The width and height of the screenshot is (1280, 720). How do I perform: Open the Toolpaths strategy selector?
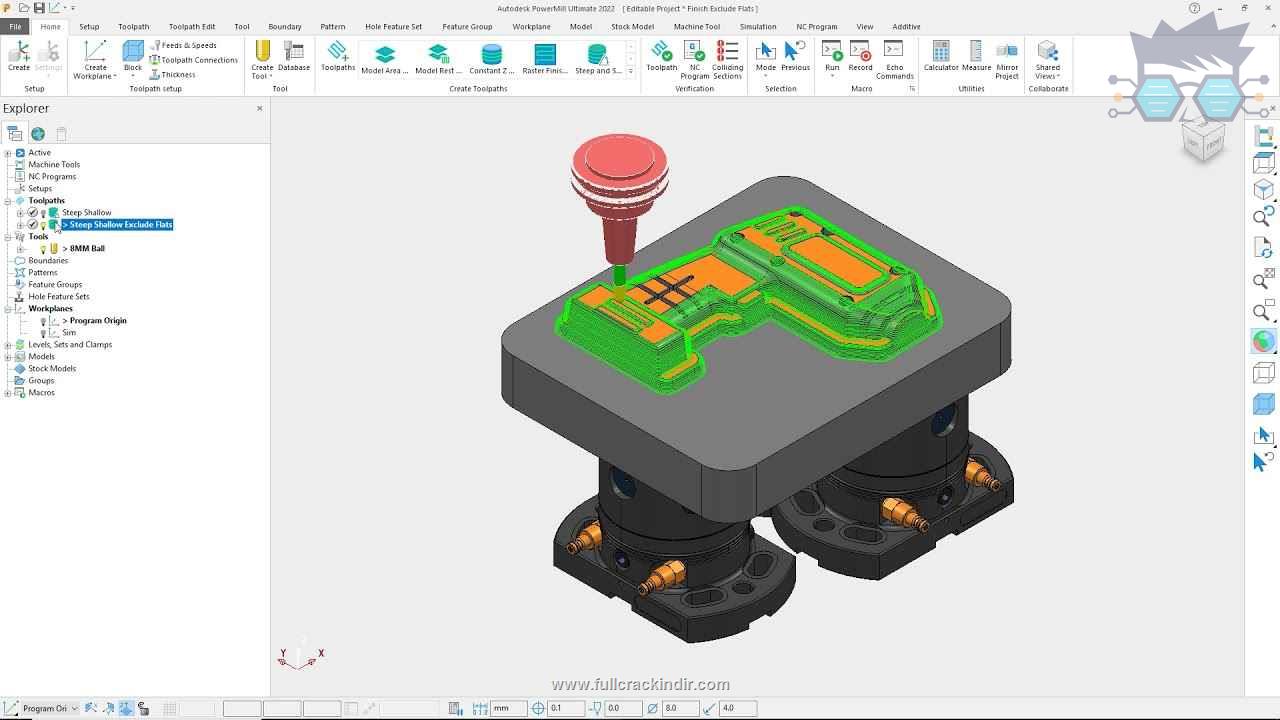[x=338, y=56]
